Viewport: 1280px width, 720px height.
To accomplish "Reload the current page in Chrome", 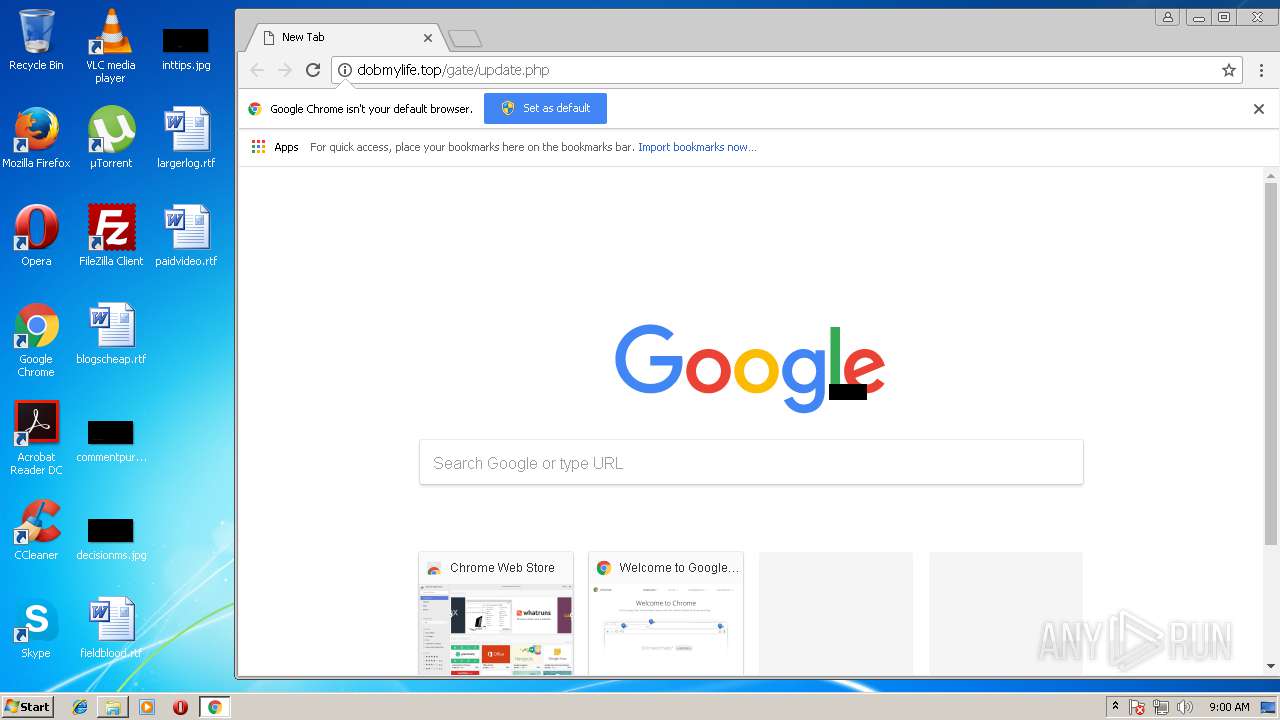I will 313,70.
